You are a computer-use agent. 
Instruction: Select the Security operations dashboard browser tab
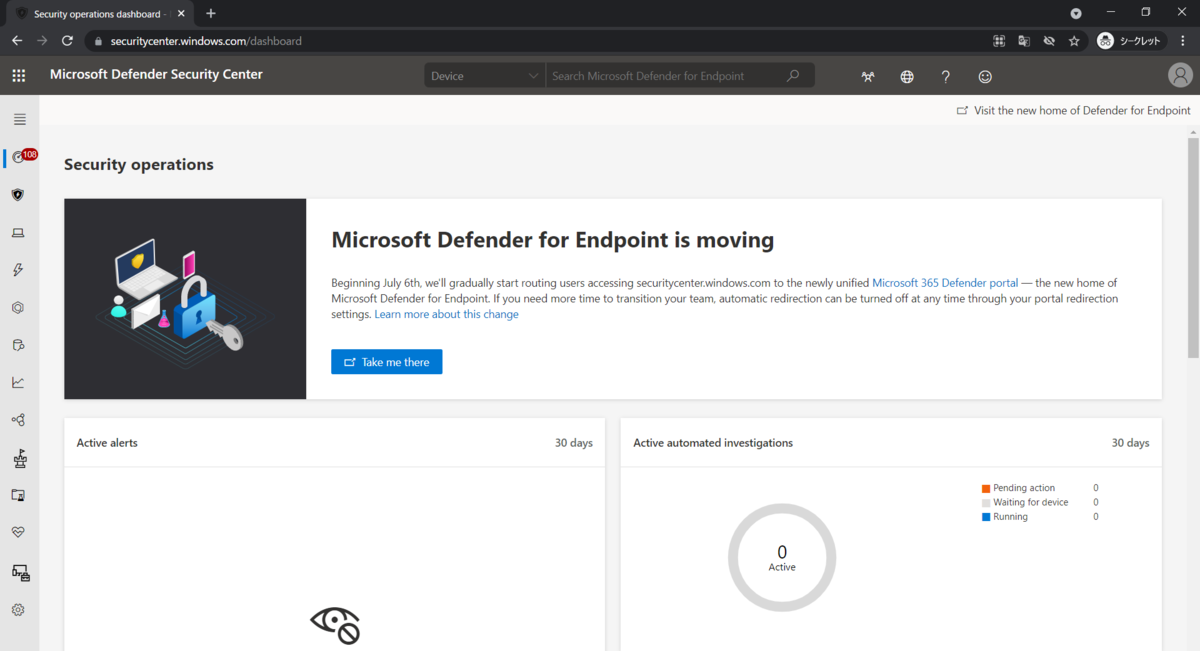coord(96,14)
